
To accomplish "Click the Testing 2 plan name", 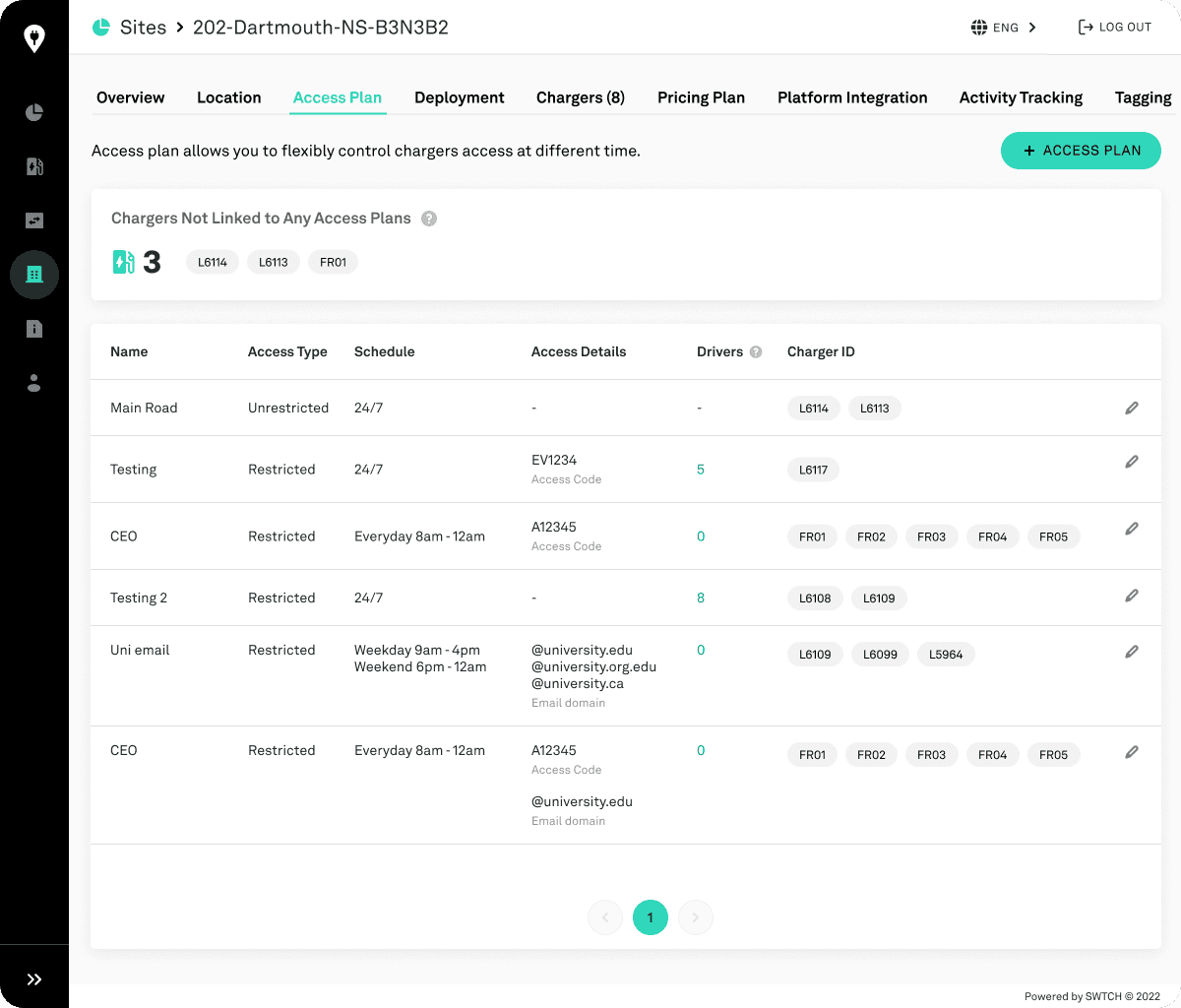I will click(x=139, y=598).
